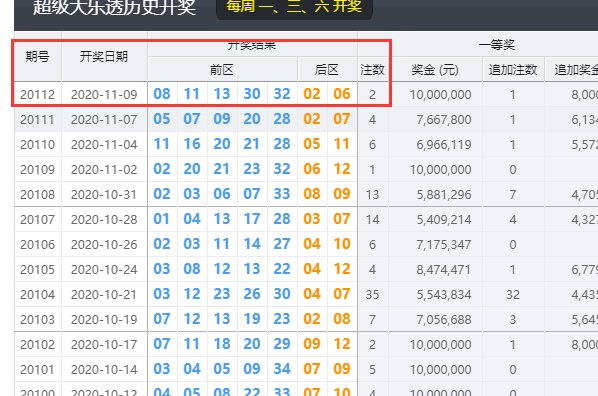This screenshot has width=598, height=396.
Task: Click draw date 2020-10-24
Action: pos(104,270)
